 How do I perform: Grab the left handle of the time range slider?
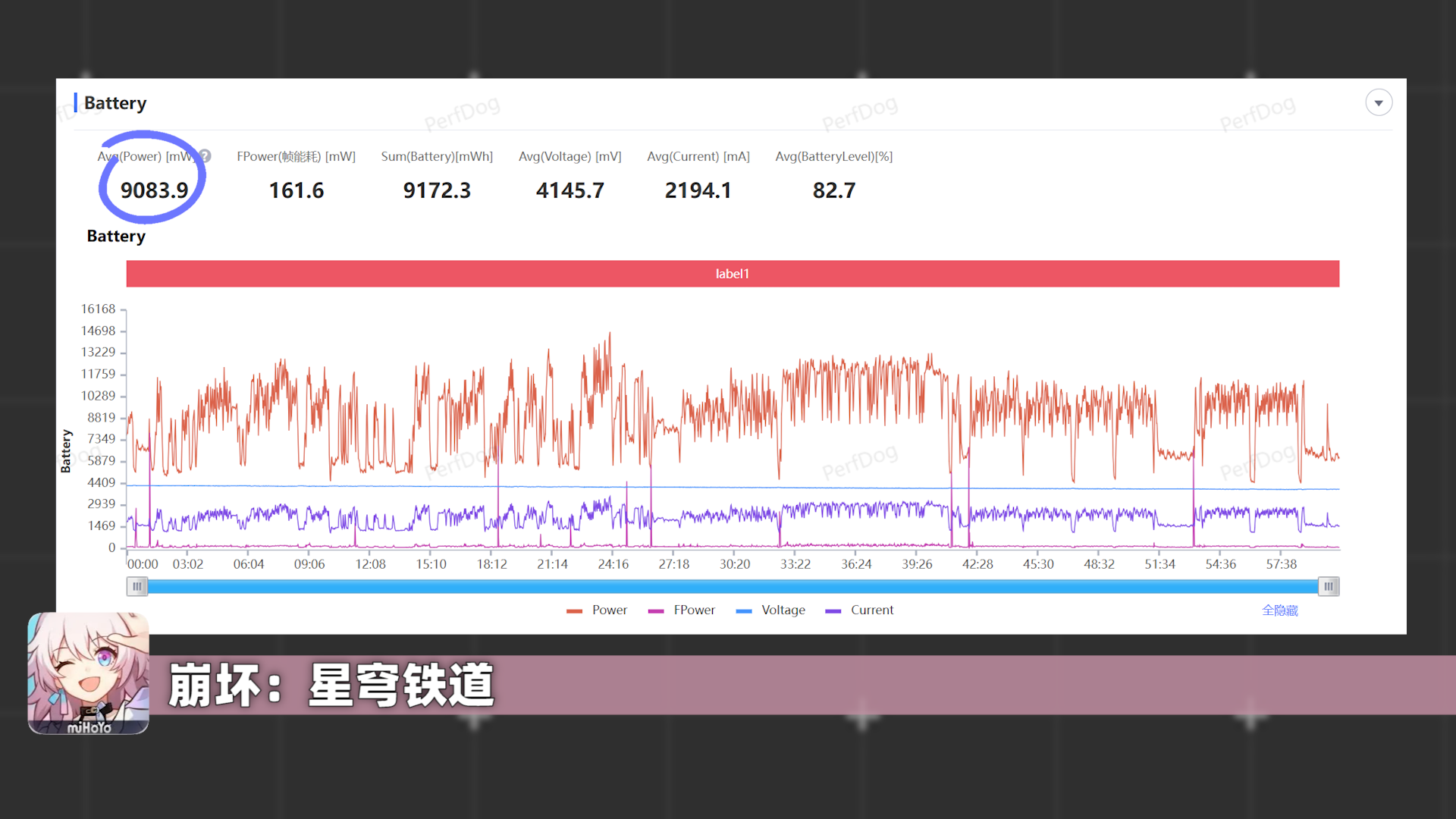136,586
